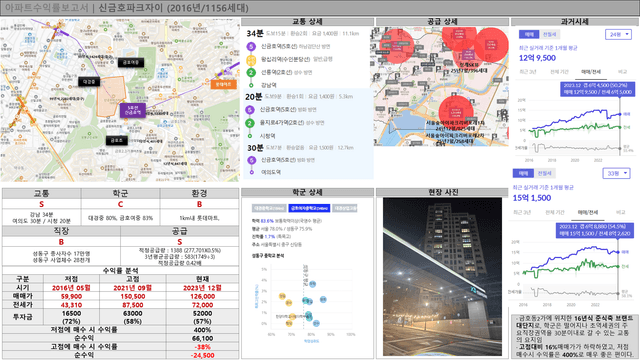Click the building site photo thumbnail
Viewport: 640px width, 360px height.
click(x=442, y=277)
